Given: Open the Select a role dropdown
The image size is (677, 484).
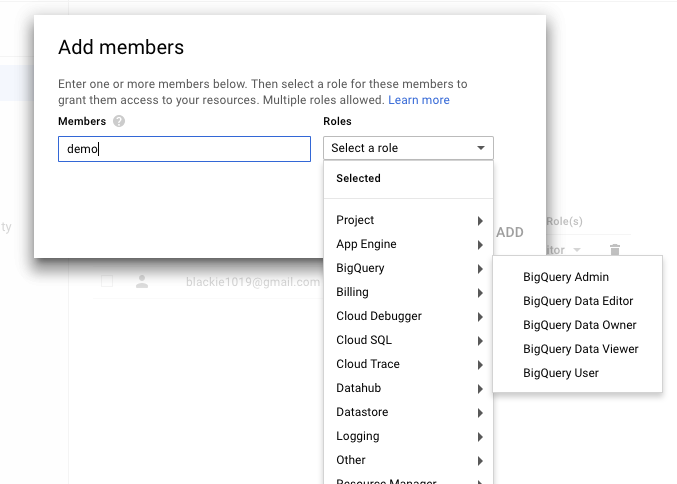Looking at the screenshot, I should pos(408,148).
